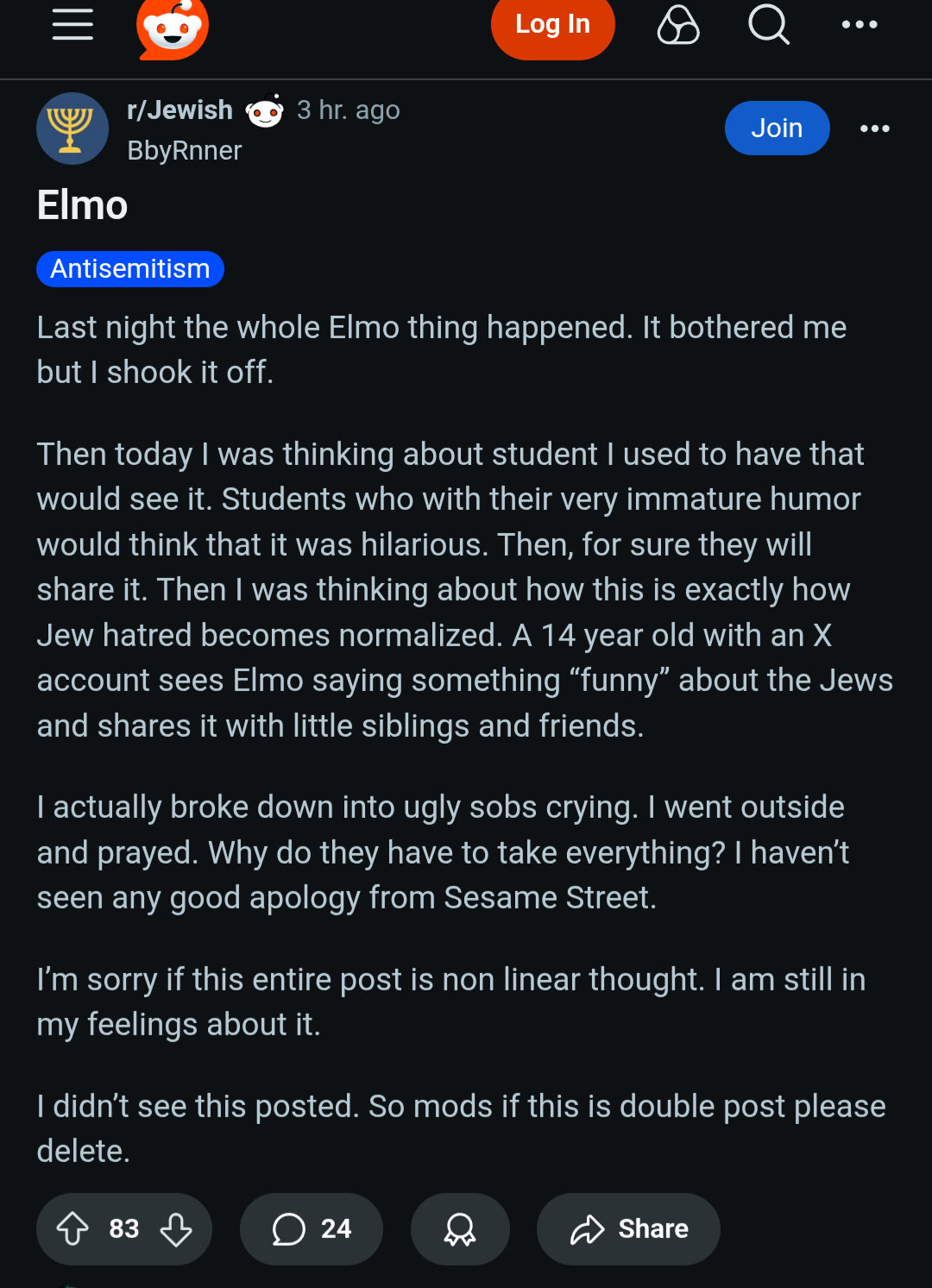Open the Reddit Answers icon in header
This screenshot has width=932, height=1288.
[x=678, y=24]
